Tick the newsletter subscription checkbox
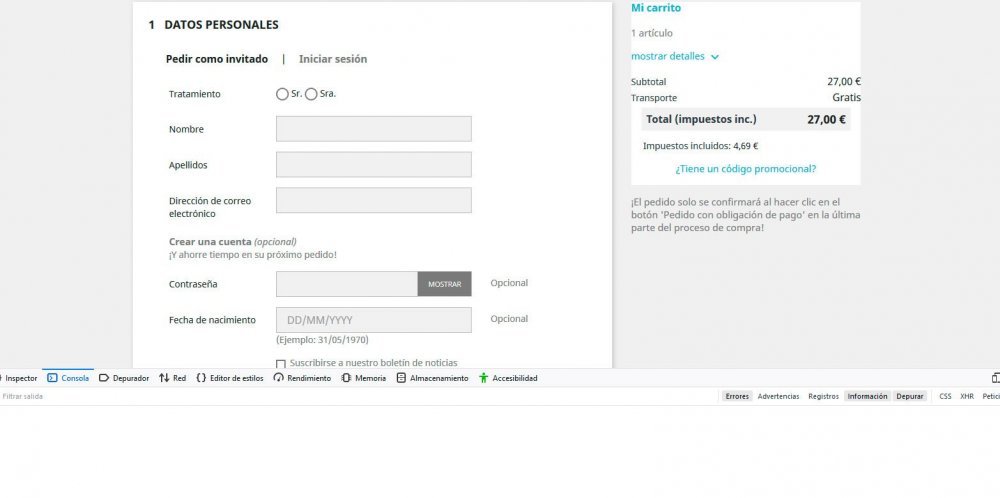1000x498 pixels. coord(281,364)
